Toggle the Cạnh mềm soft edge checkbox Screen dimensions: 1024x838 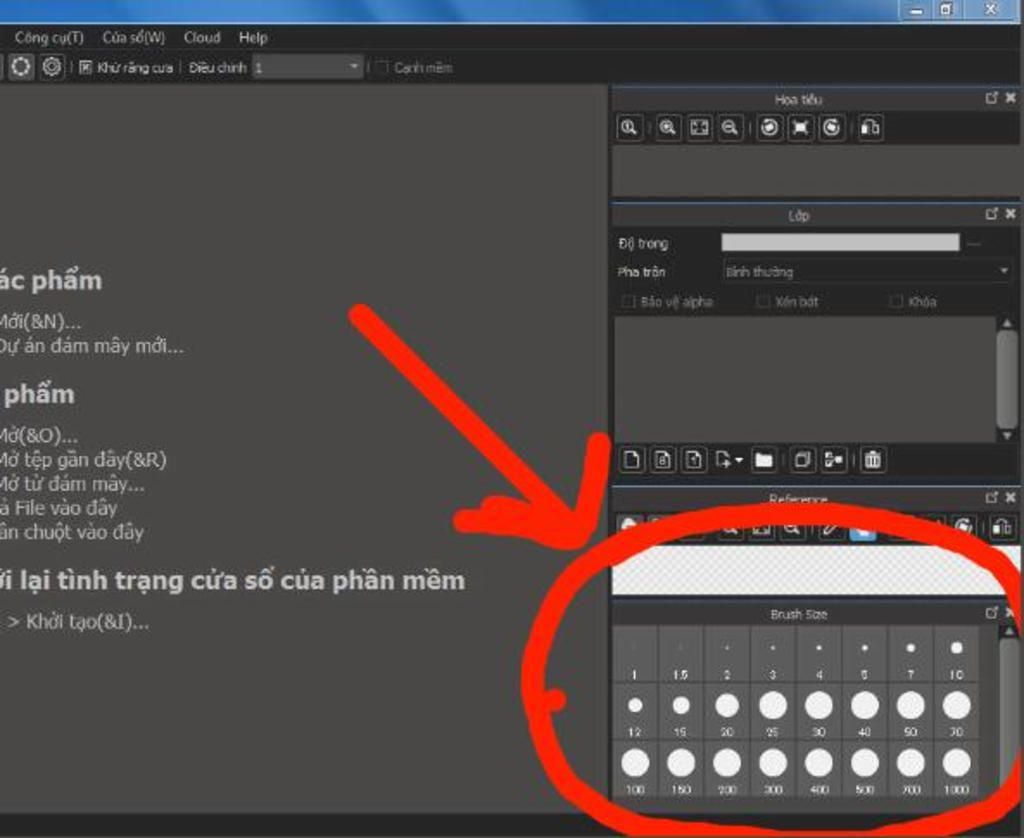pos(383,67)
